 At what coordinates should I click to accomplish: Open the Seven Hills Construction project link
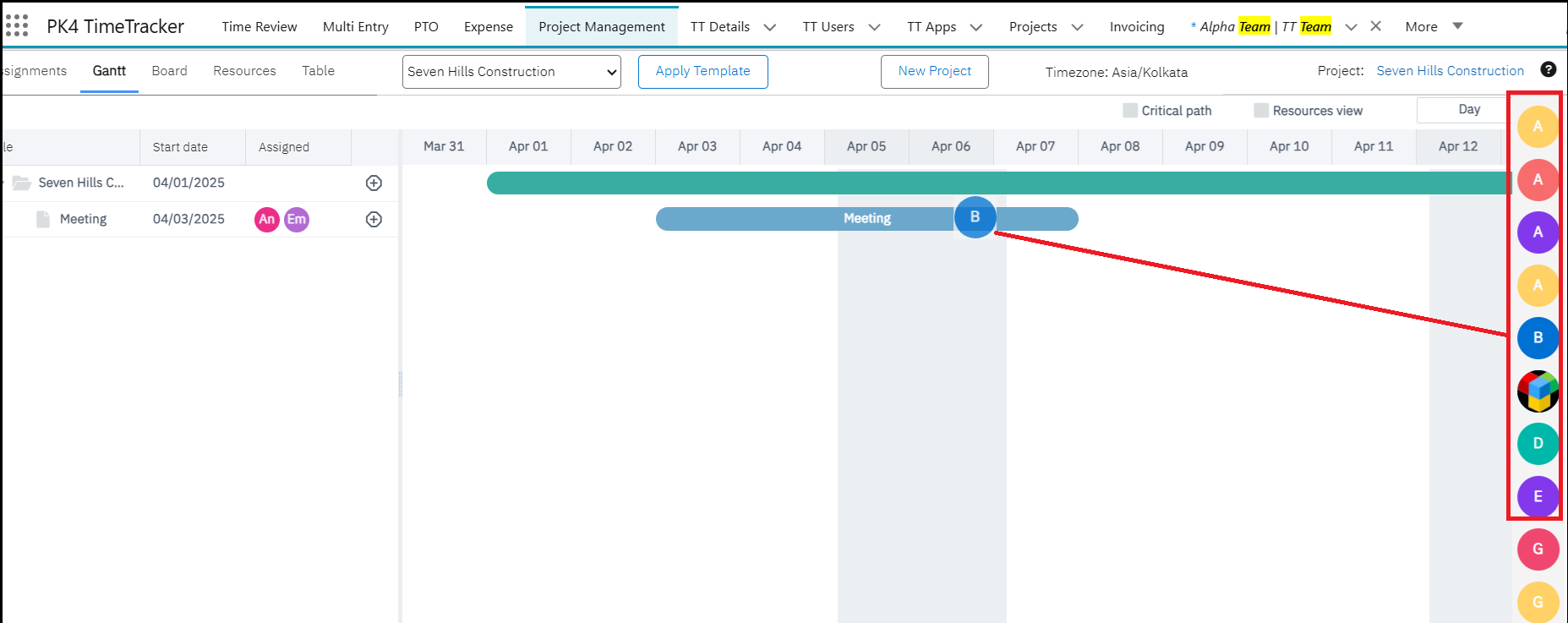(1450, 71)
